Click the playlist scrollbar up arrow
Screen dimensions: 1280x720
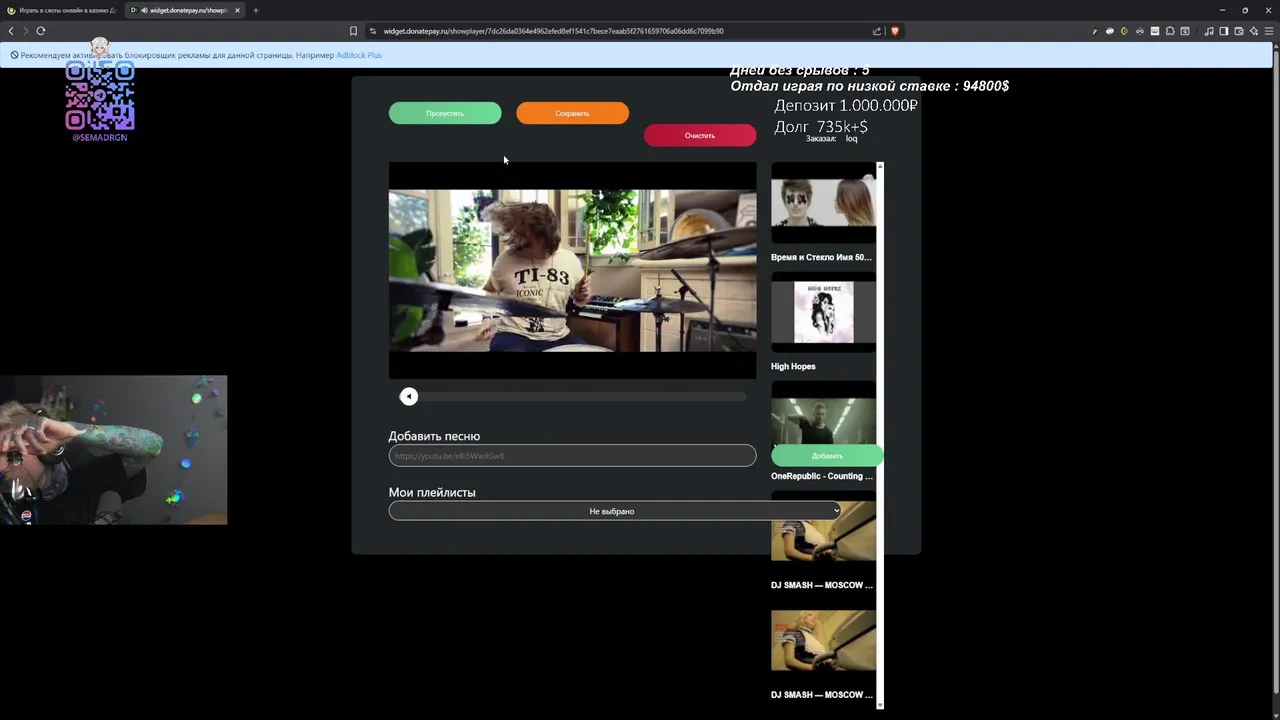coord(880,165)
